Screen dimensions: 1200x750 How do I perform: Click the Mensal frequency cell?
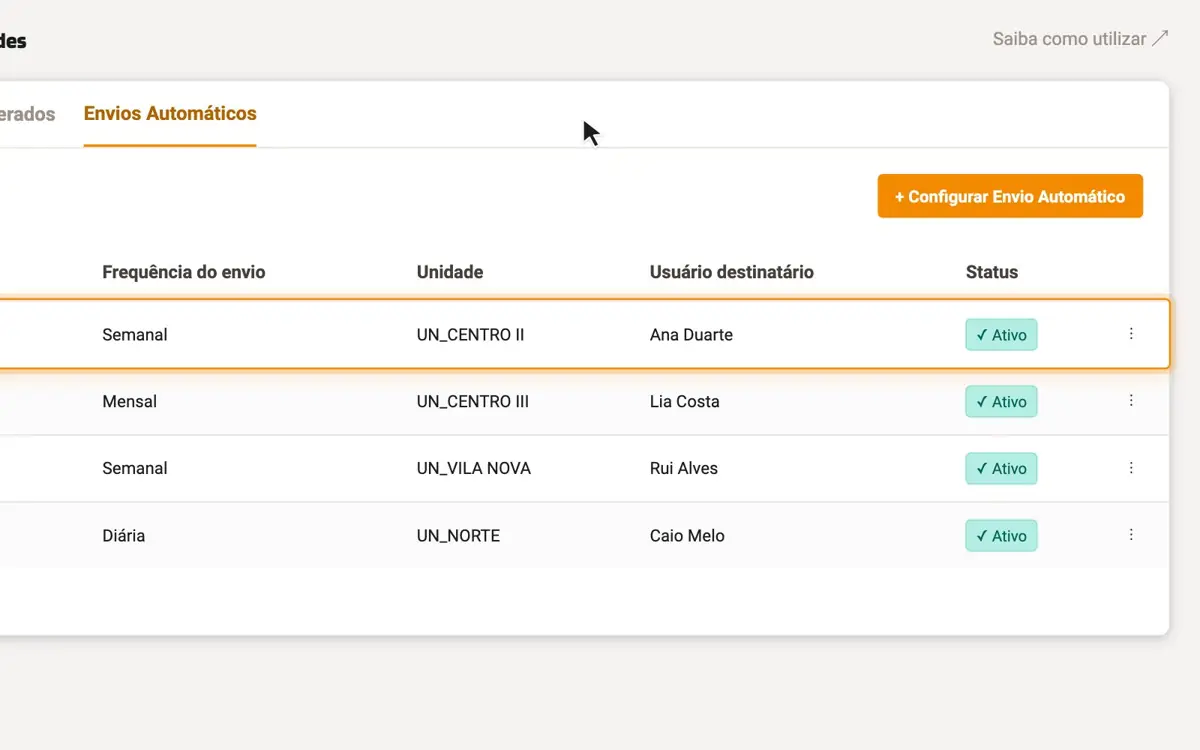[x=130, y=402]
